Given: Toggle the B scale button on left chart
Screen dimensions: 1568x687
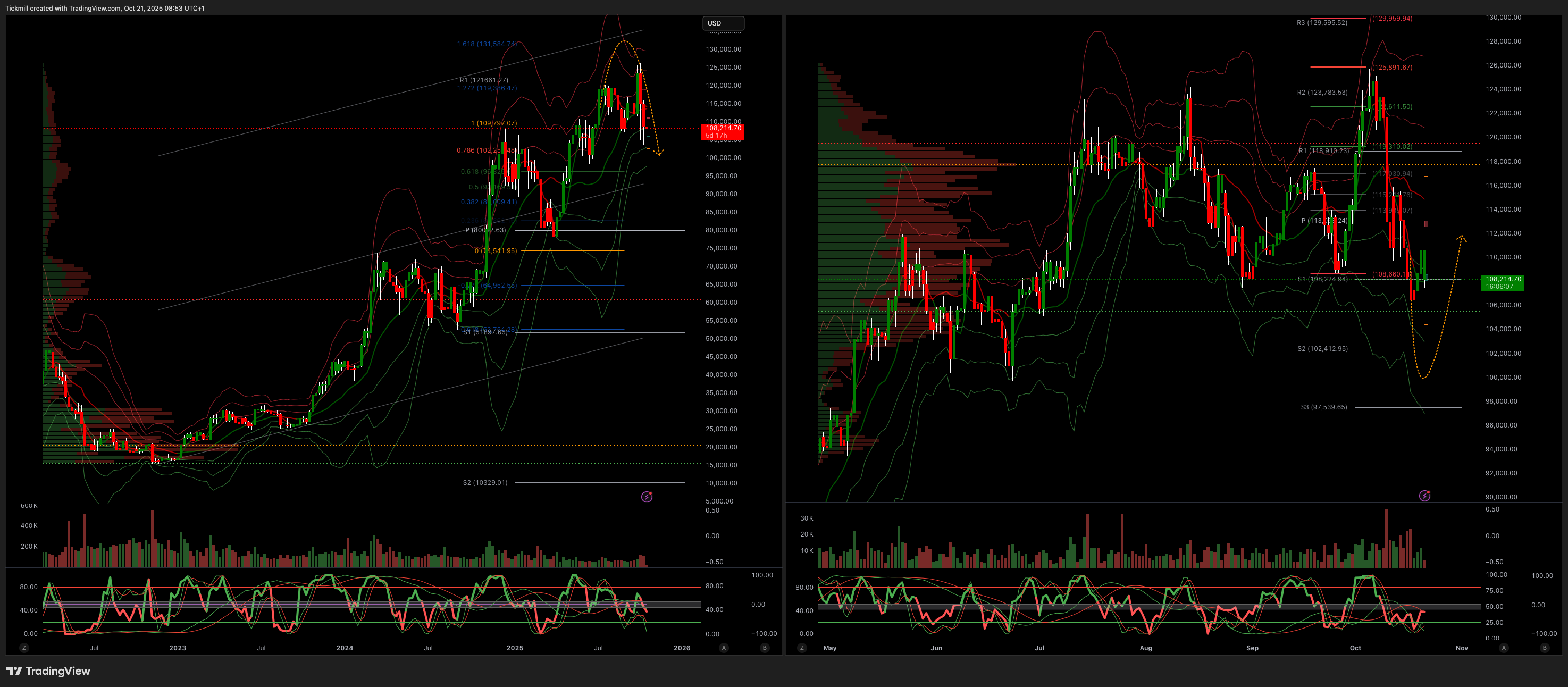Looking at the screenshot, I should pyautogui.click(x=765, y=648).
